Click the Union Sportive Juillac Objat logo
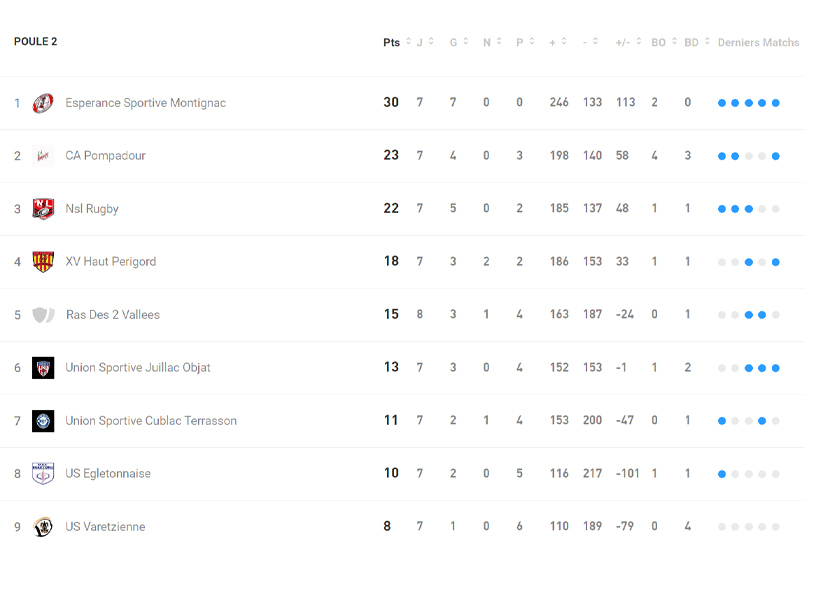 click(x=43, y=368)
